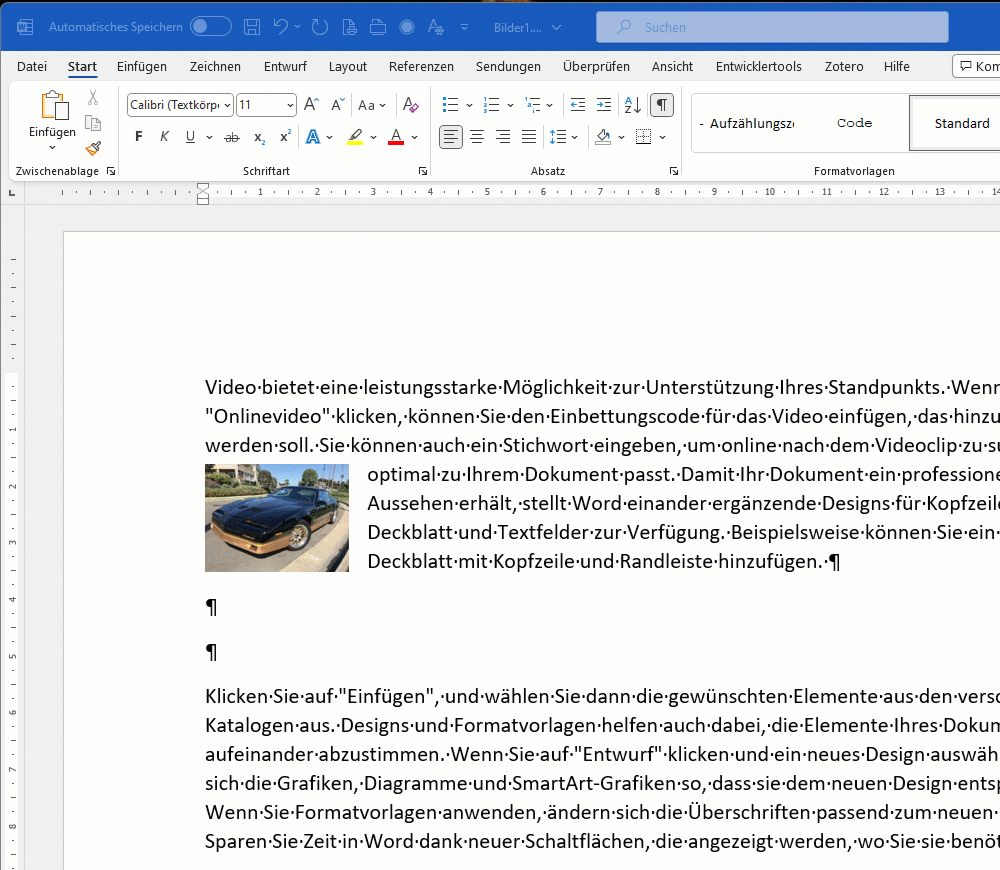
Task: Select the Code style
Action: 854,123
